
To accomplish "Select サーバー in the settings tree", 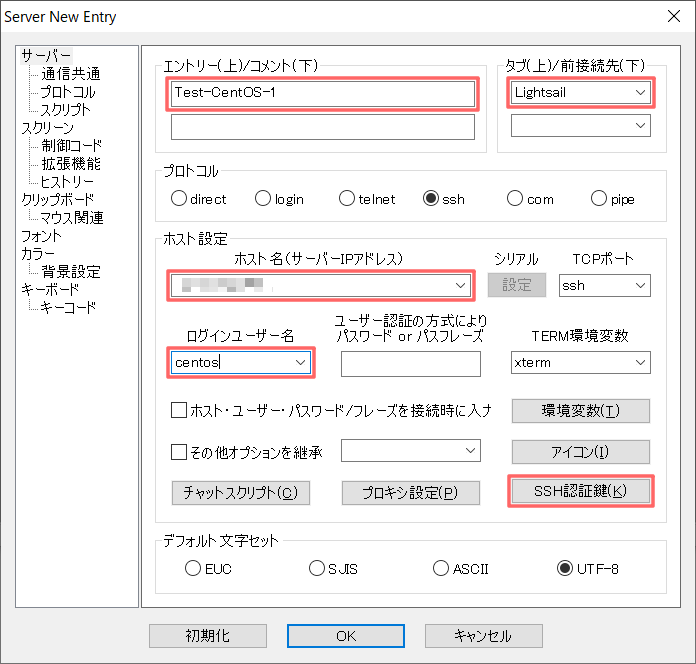I will click(x=46, y=56).
